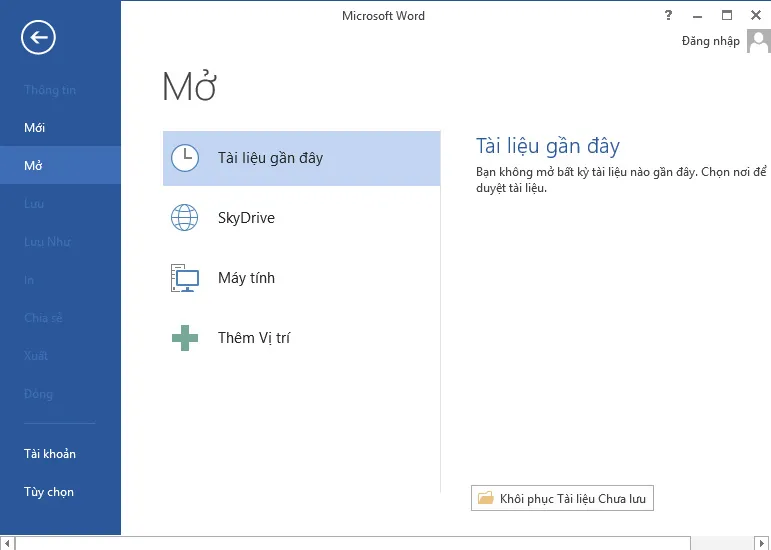771x550 pixels.
Task: Click the In print item
Action: coord(29,280)
